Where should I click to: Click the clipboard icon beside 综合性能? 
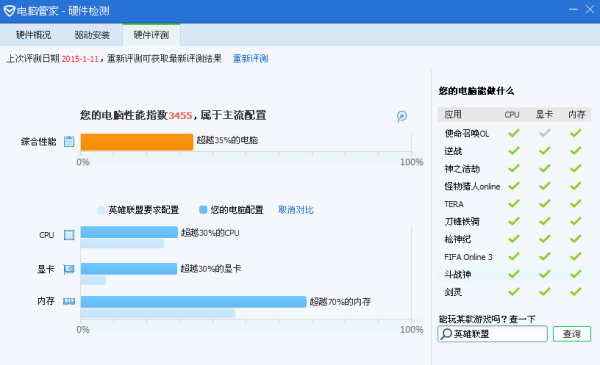[69, 141]
